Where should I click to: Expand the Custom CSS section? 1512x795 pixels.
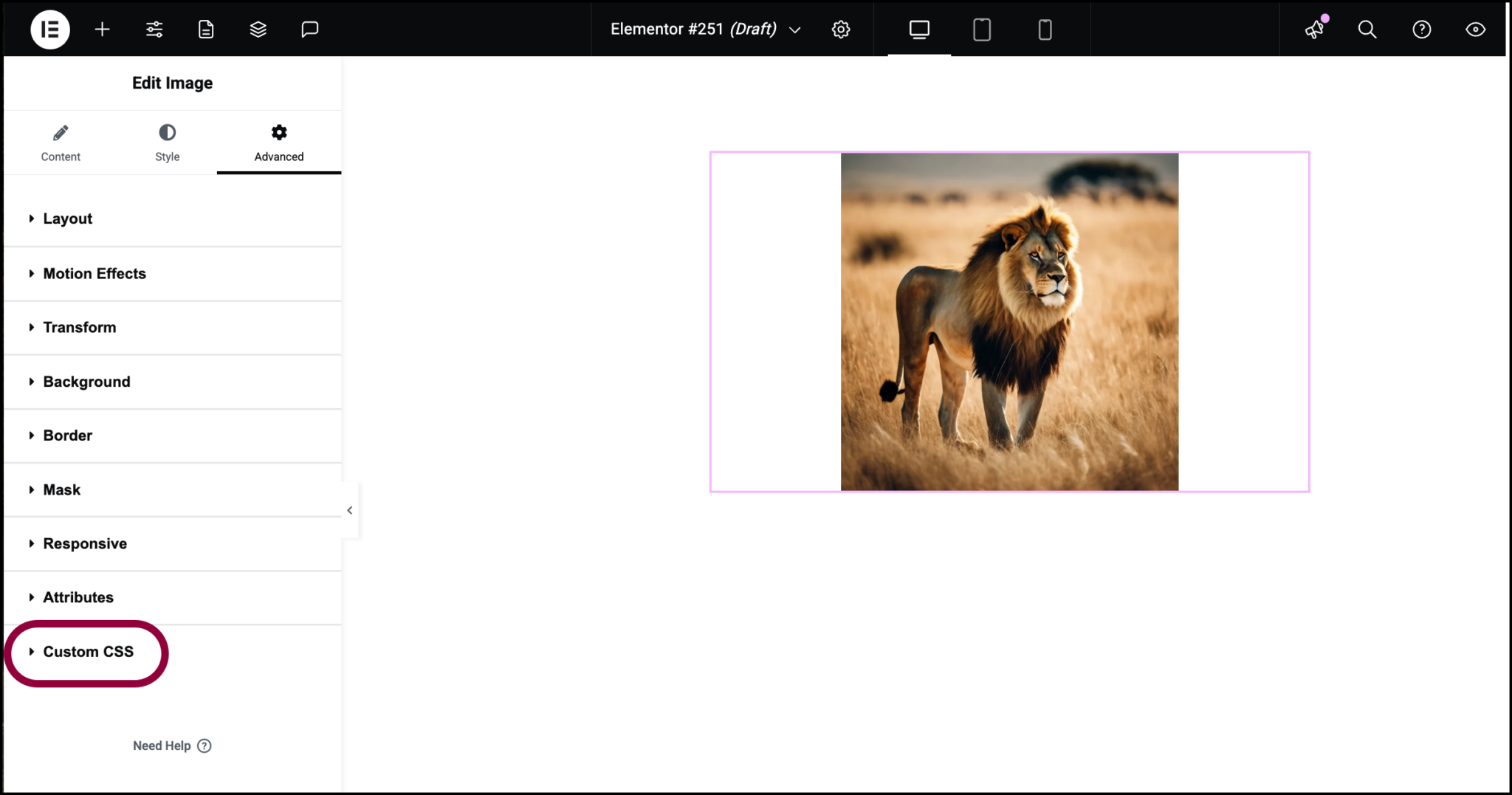tap(87, 652)
